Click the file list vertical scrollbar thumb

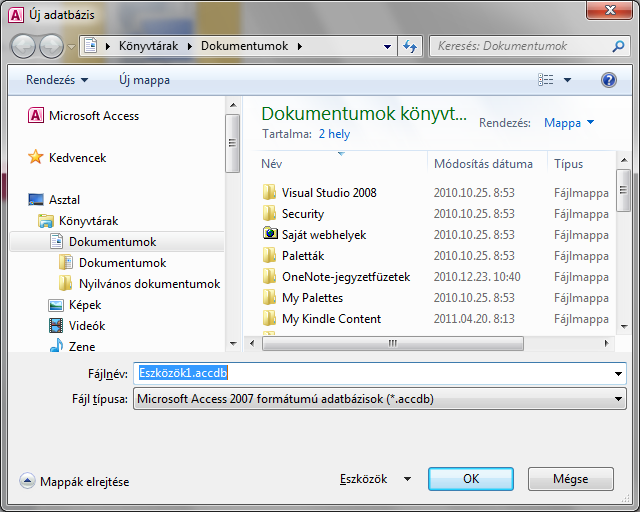coord(624,190)
